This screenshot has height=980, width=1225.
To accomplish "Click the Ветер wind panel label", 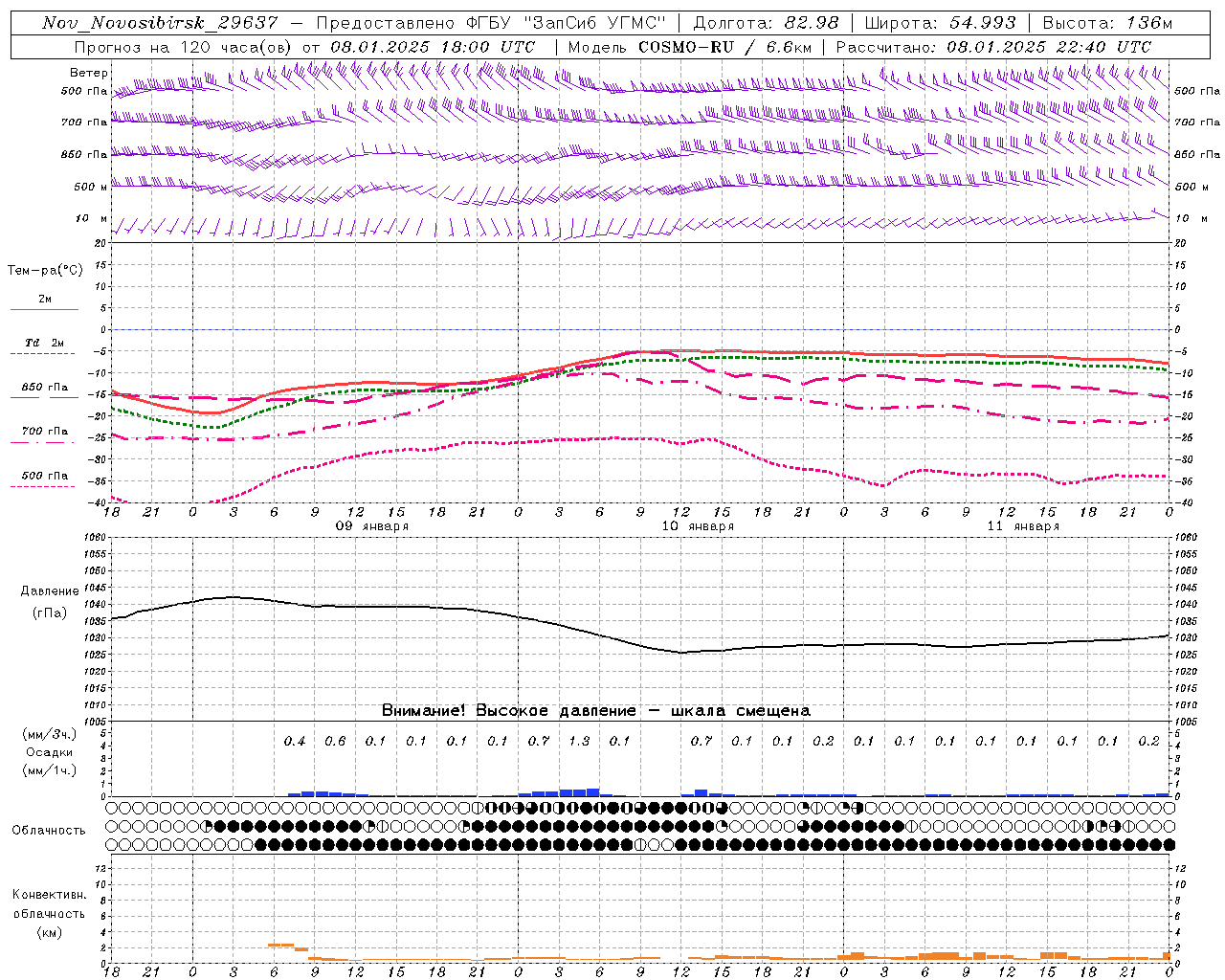I will tap(89, 72).
